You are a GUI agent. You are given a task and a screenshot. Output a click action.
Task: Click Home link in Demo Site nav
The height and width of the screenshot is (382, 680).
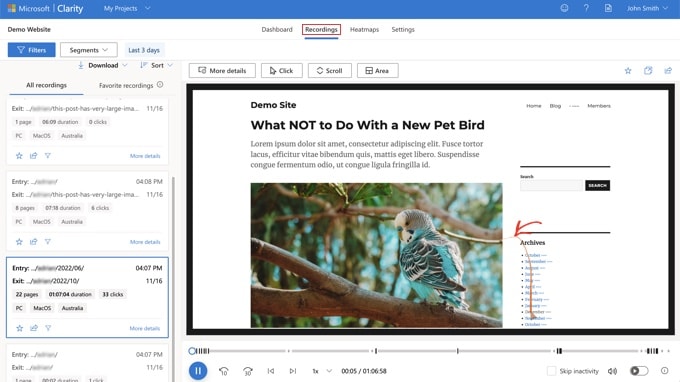533,106
